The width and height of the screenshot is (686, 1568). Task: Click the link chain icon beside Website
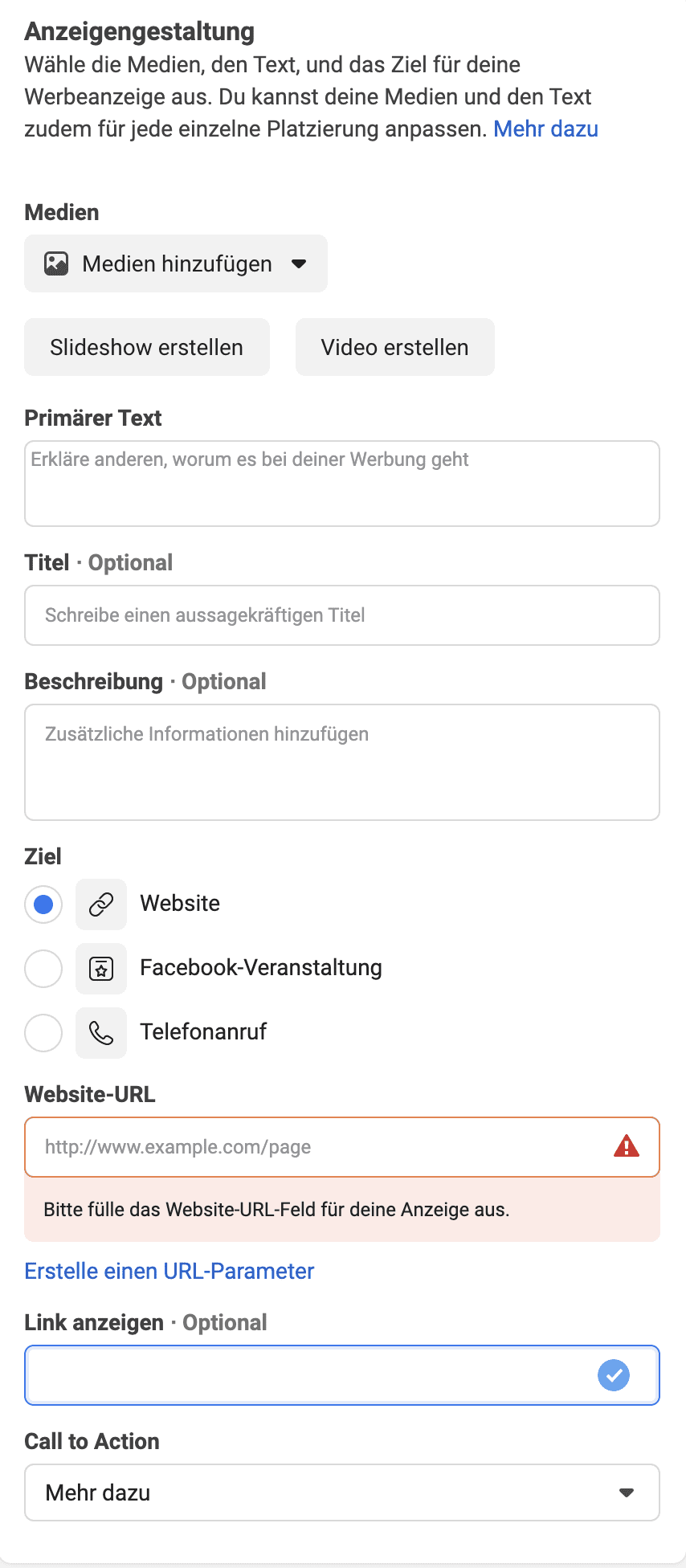coord(101,904)
